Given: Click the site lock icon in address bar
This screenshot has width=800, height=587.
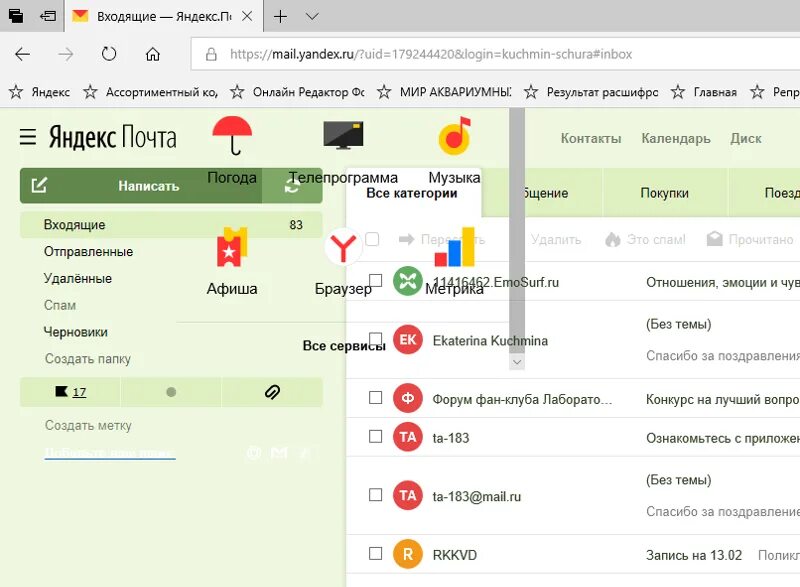Looking at the screenshot, I should click(x=211, y=54).
